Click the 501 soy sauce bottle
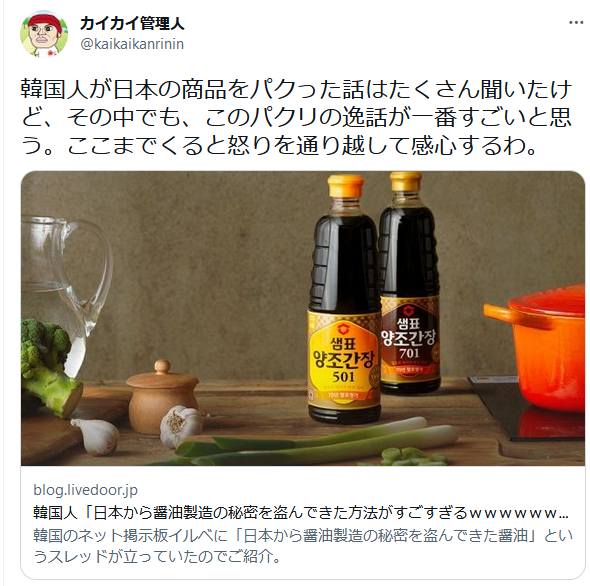Screen dimensions: 590x586 pos(344,299)
